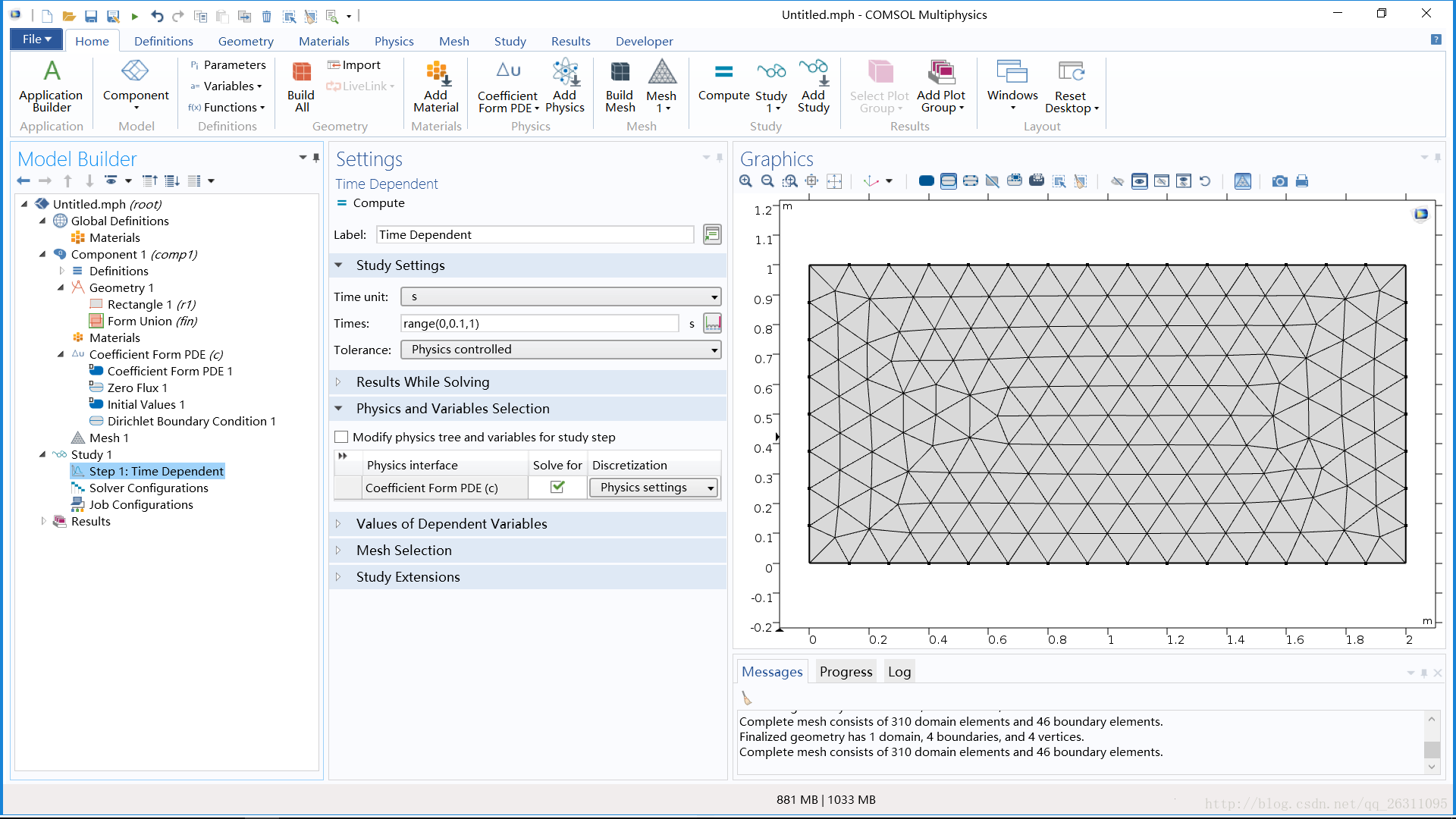Print the graphics using printer icon
The image size is (1456, 819).
[1302, 181]
